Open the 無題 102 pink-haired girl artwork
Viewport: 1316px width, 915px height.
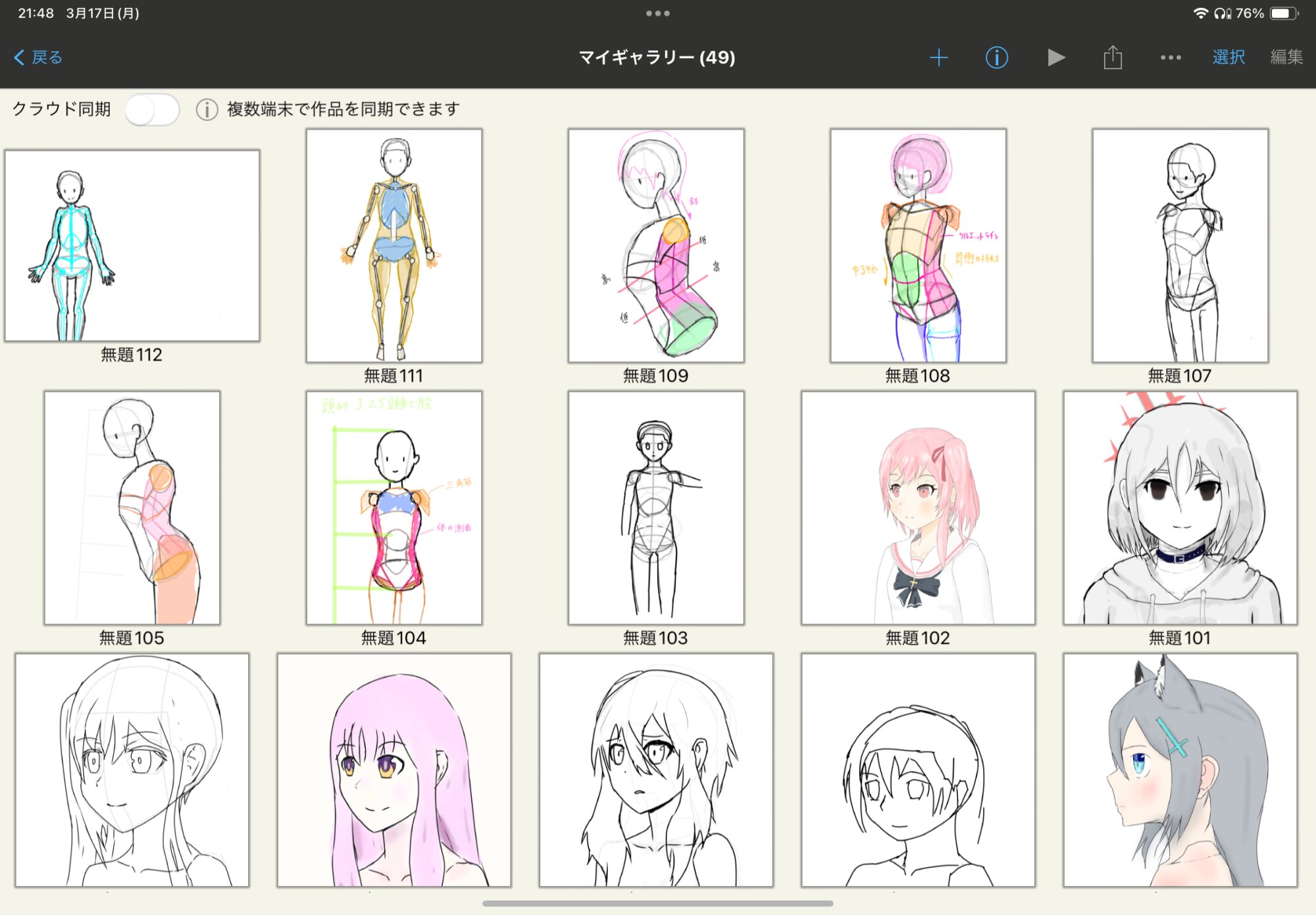[x=918, y=508]
